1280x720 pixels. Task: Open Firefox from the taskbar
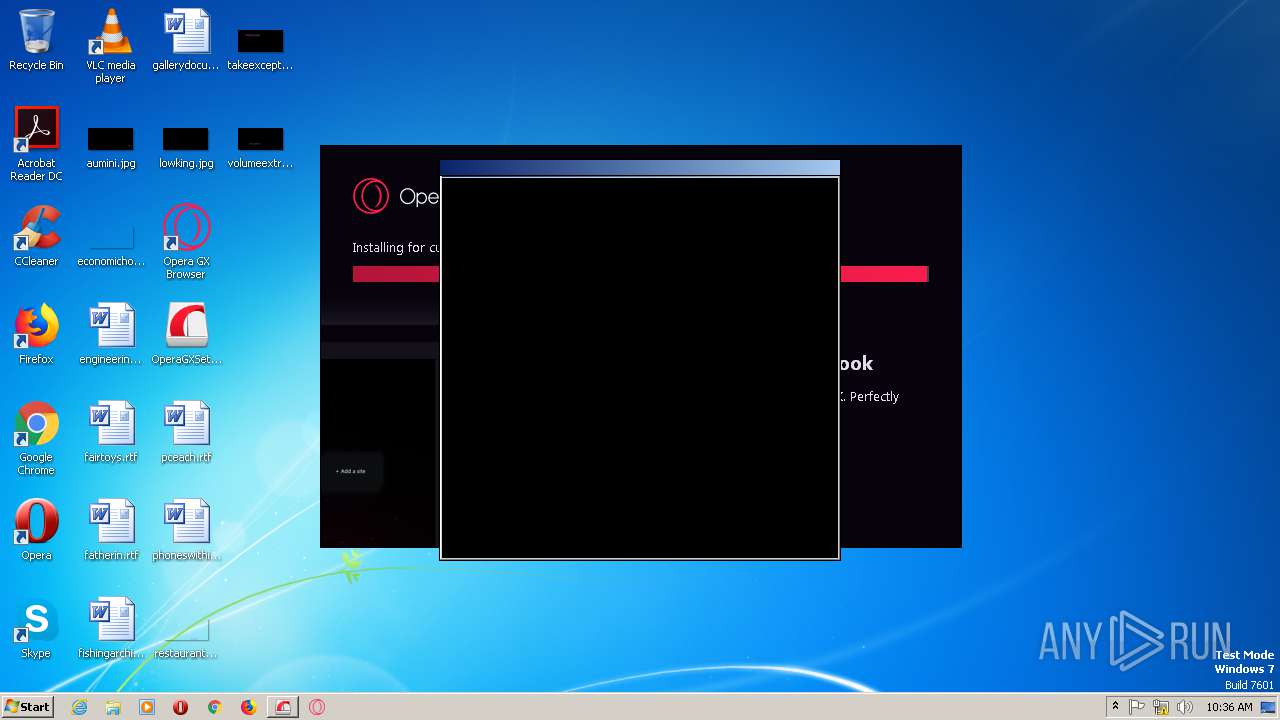pos(248,707)
